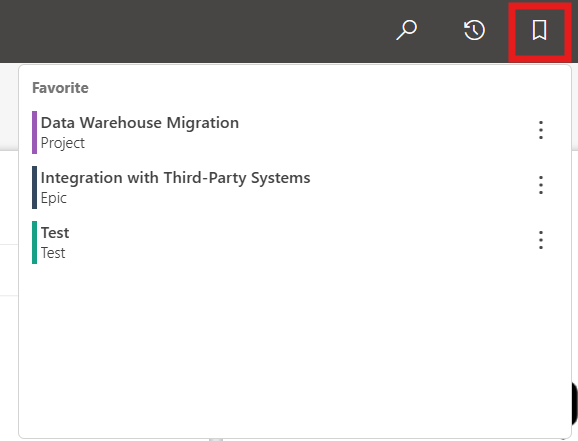Open more options for Data Warehouse Migration
578x441 pixels.
pyautogui.click(x=540, y=130)
